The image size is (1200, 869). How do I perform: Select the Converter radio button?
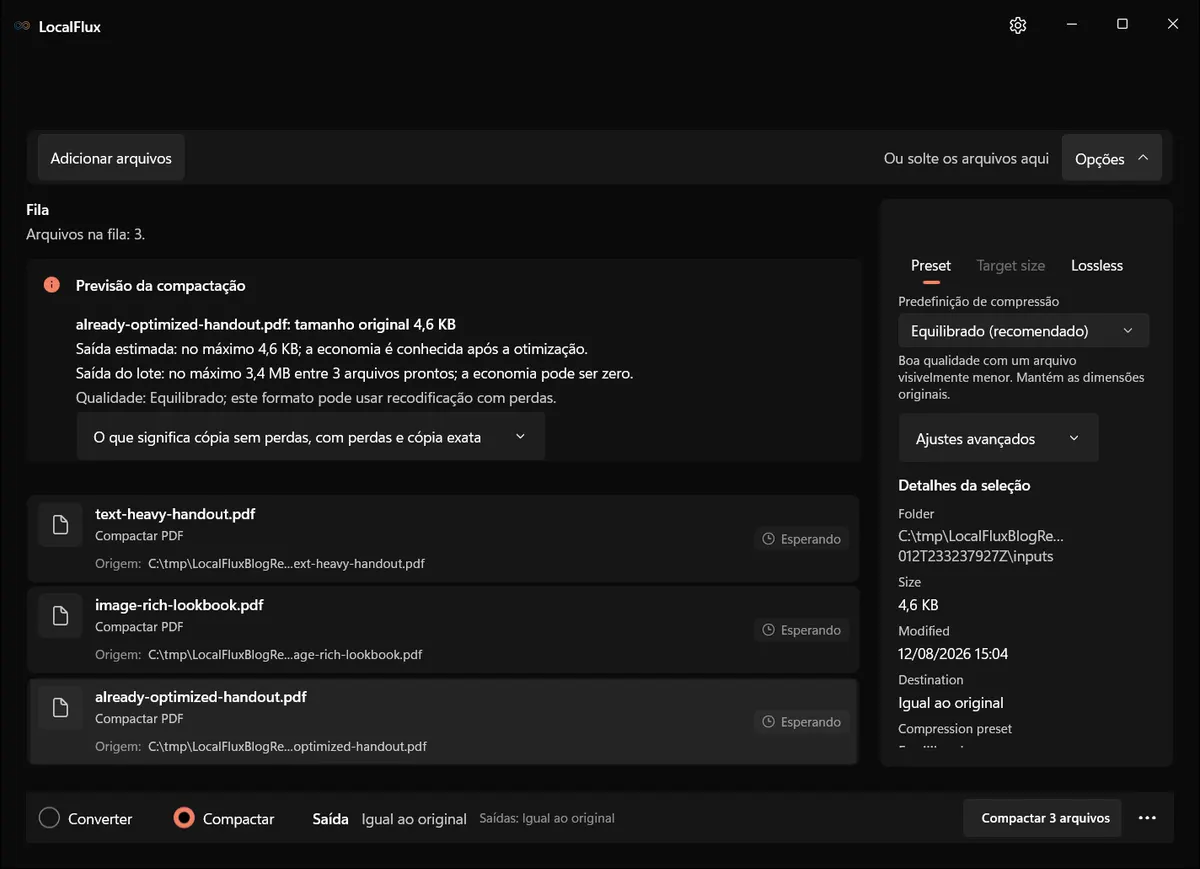click(49, 818)
